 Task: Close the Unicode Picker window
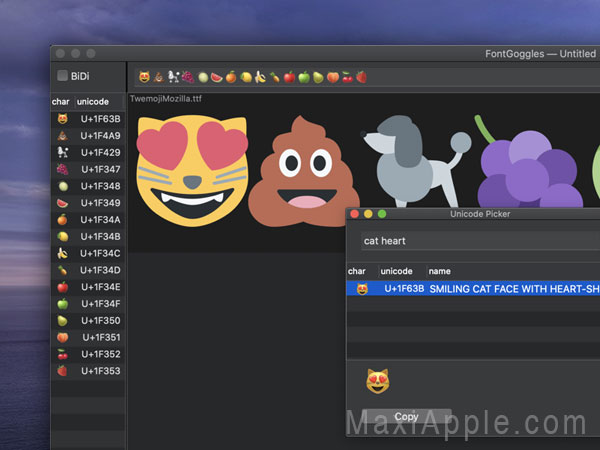coord(355,214)
